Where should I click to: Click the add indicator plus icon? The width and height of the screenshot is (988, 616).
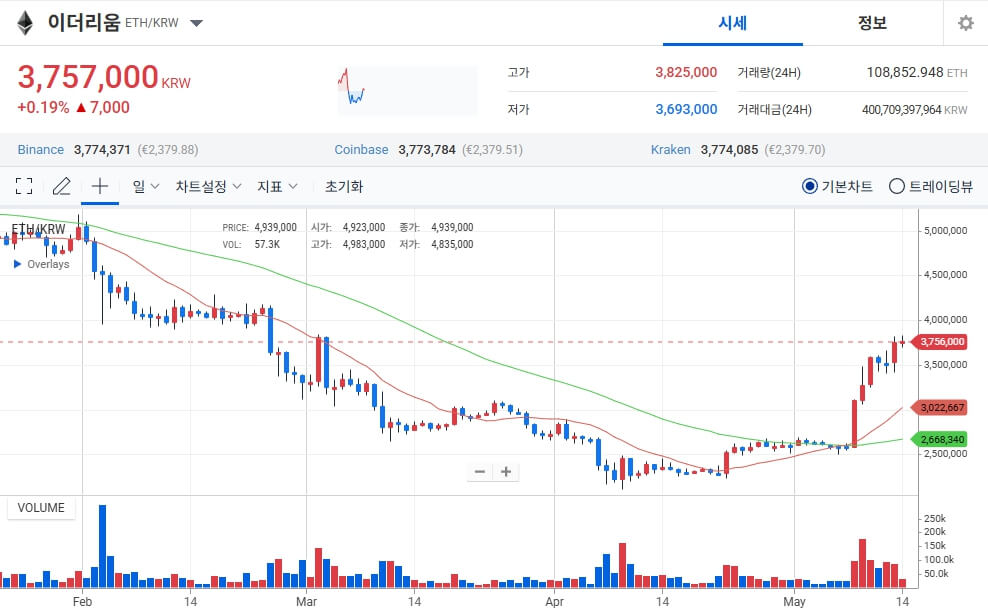point(98,186)
